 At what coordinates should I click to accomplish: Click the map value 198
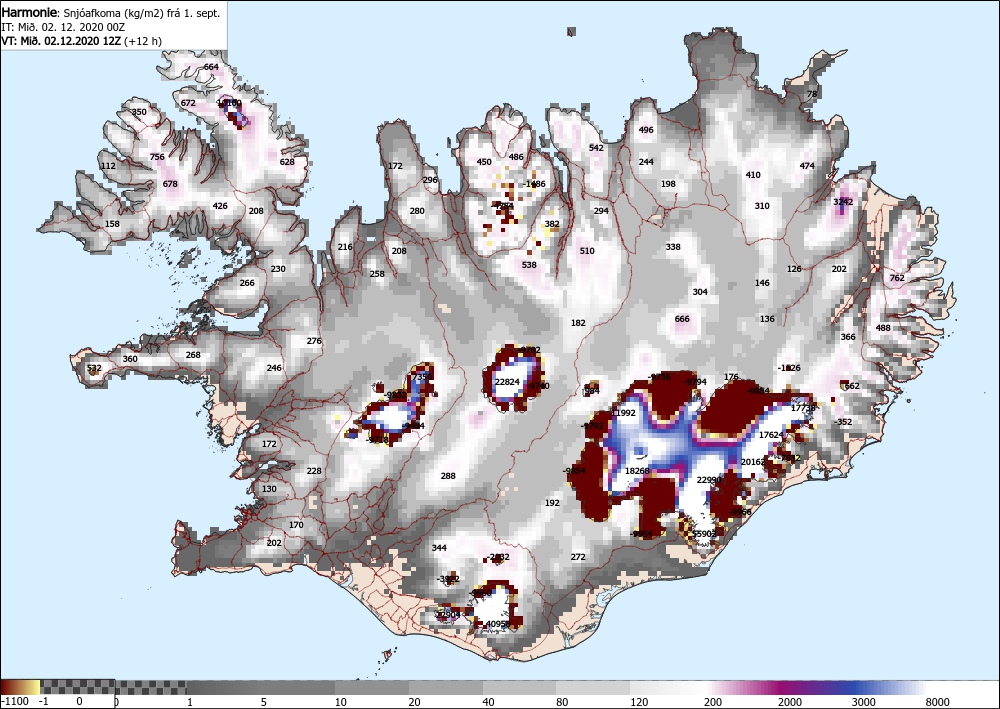(x=668, y=184)
